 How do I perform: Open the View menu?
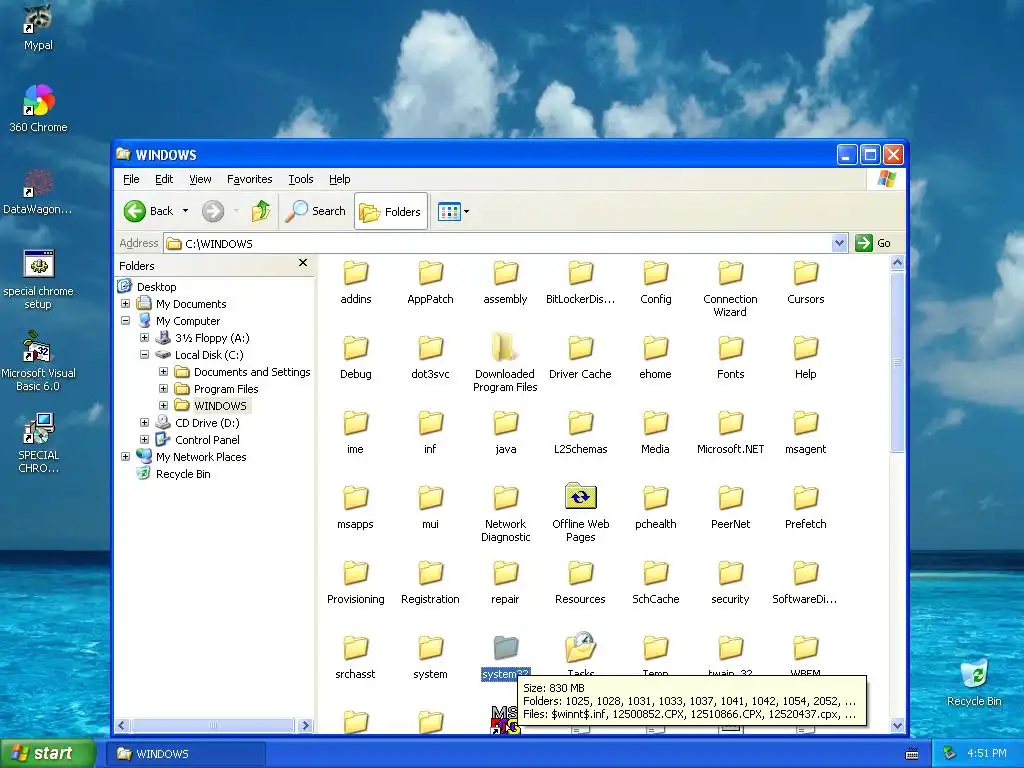200,179
